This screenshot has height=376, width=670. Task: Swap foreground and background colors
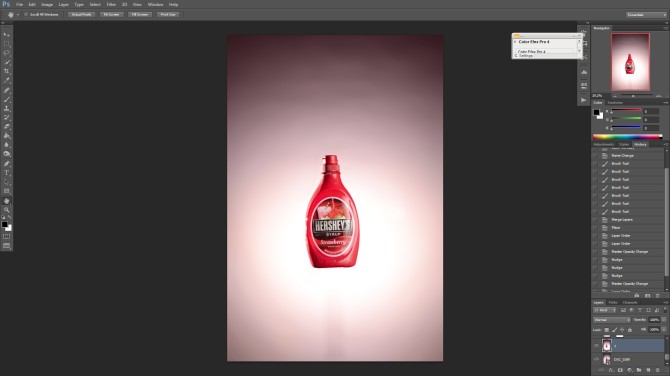tap(10, 217)
